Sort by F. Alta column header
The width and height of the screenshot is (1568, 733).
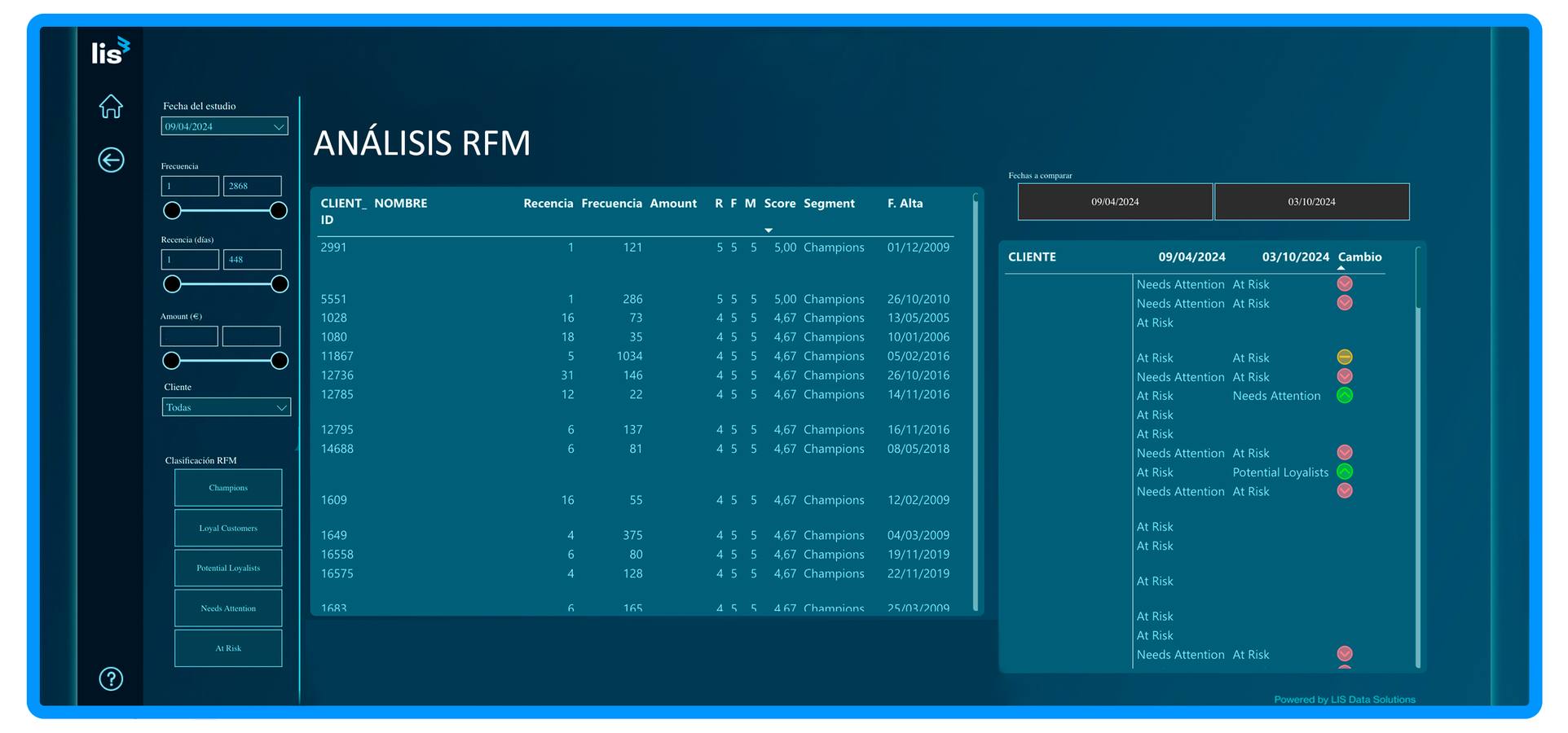pos(905,203)
